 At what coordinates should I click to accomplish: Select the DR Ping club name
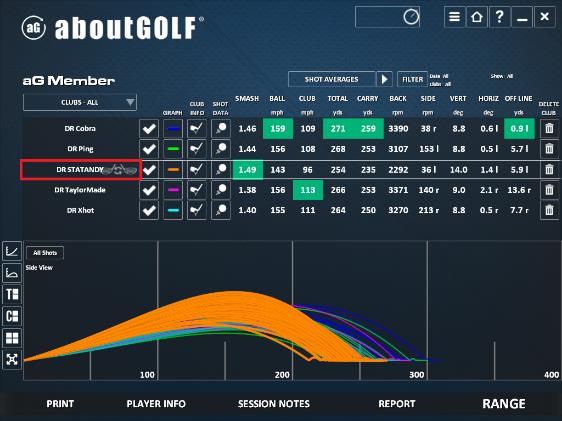click(80, 149)
